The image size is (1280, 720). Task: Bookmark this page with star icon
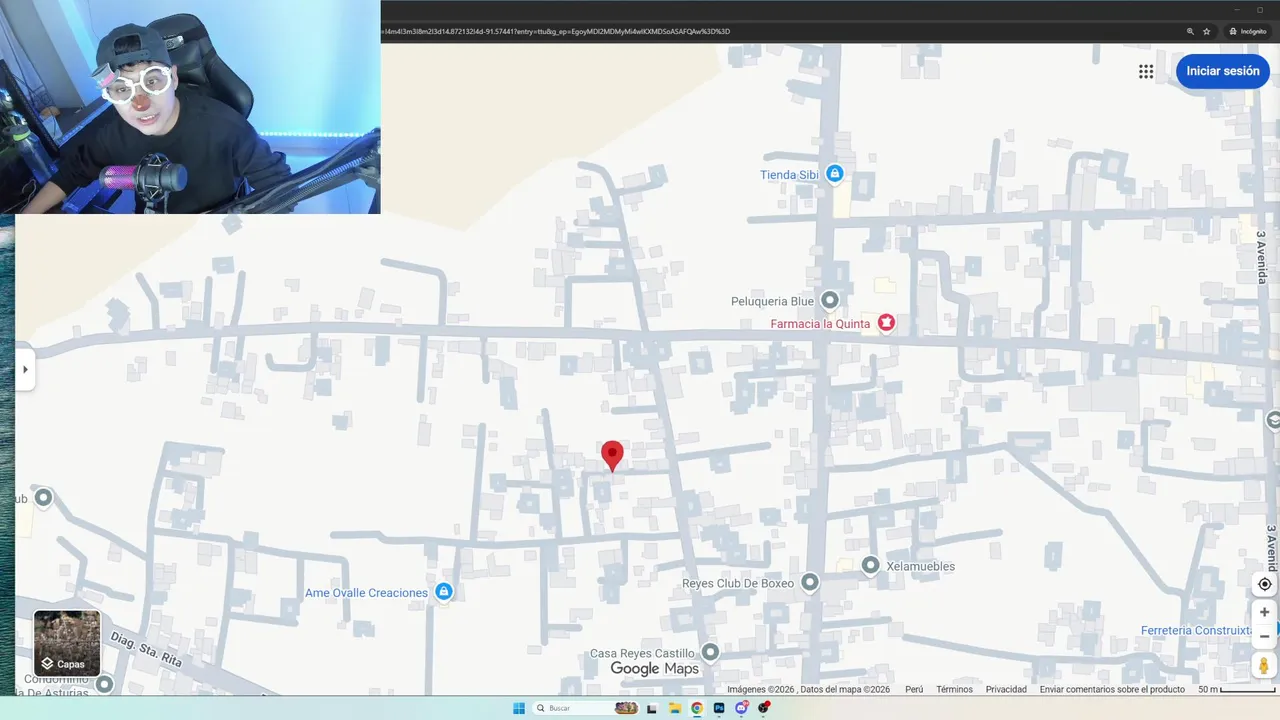(1207, 31)
